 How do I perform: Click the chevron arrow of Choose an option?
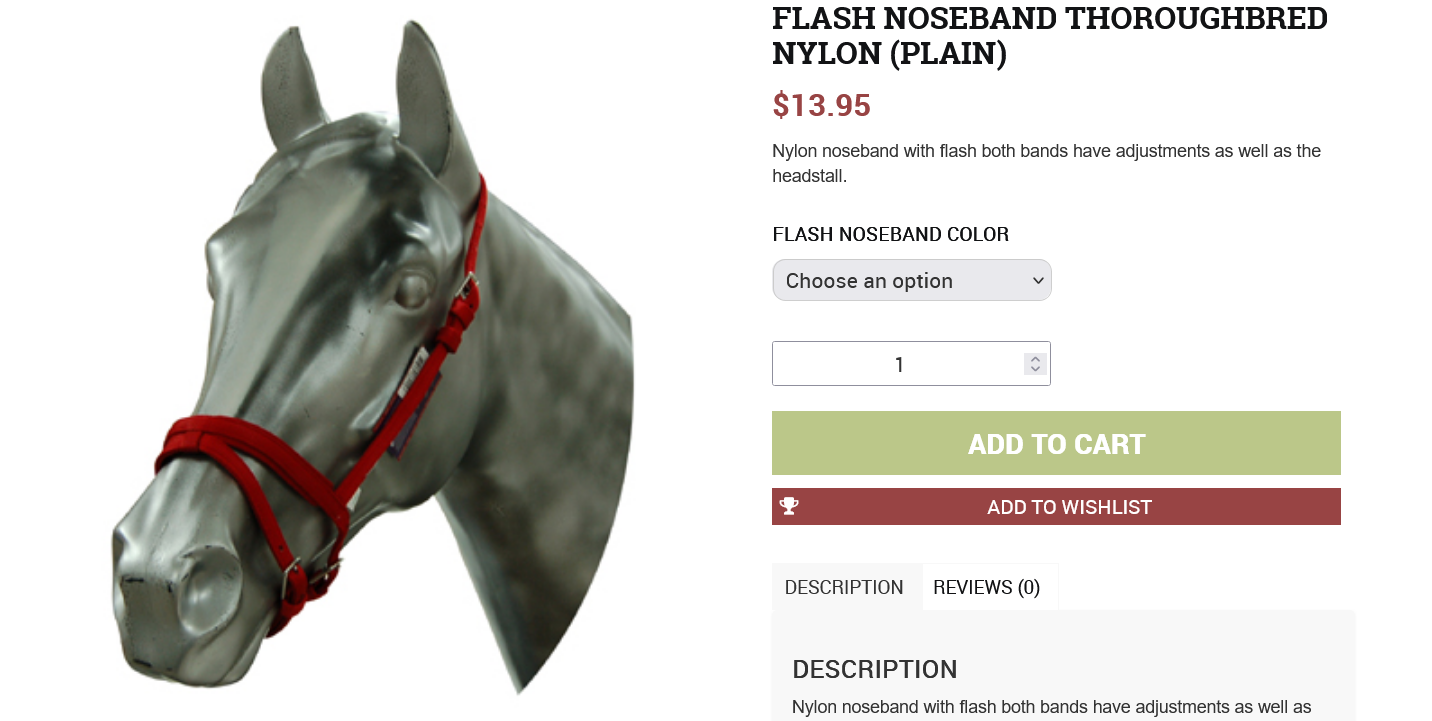pos(1037,281)
